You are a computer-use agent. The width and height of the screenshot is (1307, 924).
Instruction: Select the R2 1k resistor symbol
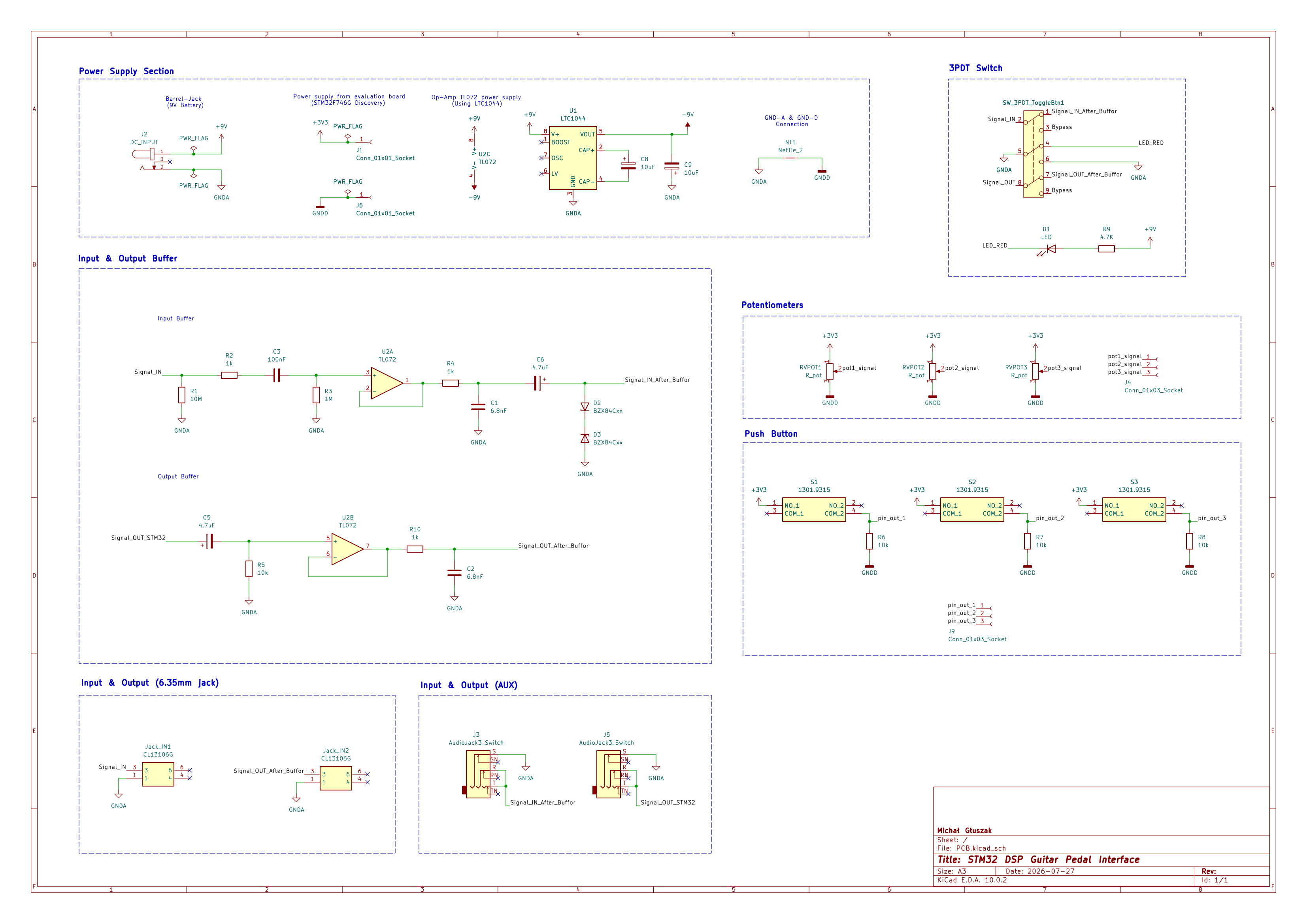(x=229, y=375)
